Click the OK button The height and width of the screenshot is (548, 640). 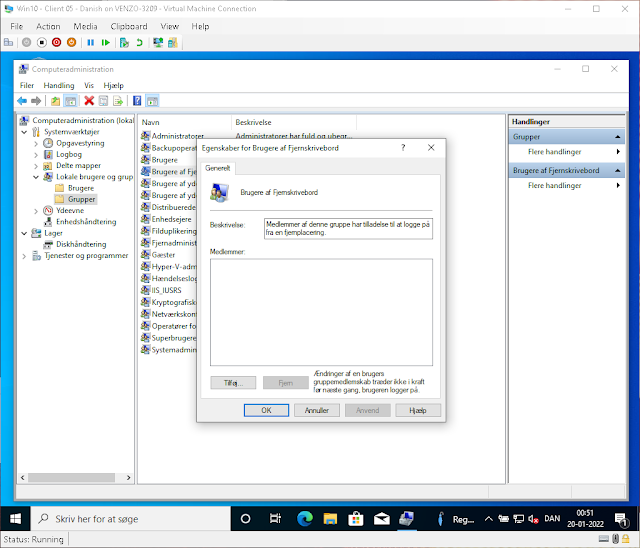point(266,410)
